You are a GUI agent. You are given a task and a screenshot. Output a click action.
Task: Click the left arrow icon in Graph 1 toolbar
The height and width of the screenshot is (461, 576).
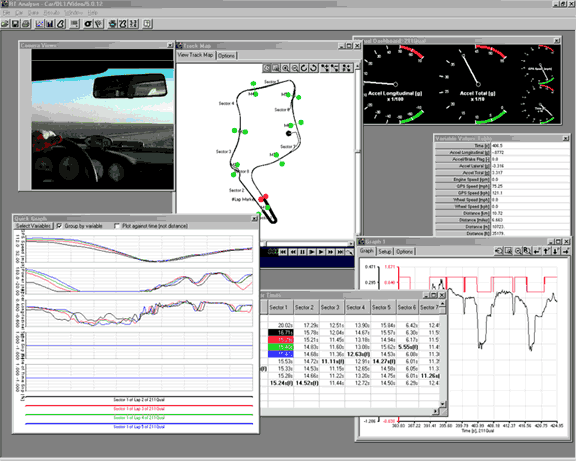(x=537, y=251)
